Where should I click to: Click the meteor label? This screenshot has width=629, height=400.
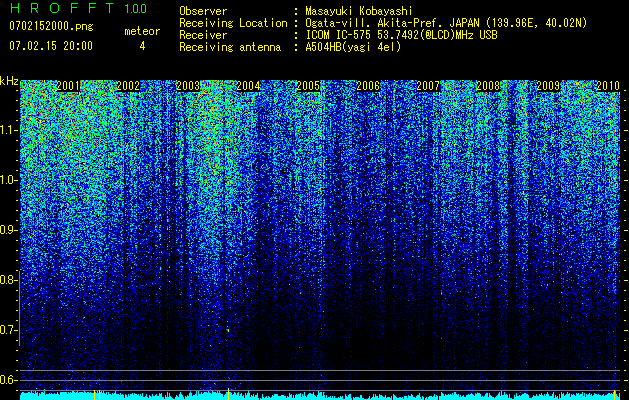click(142, 31)
